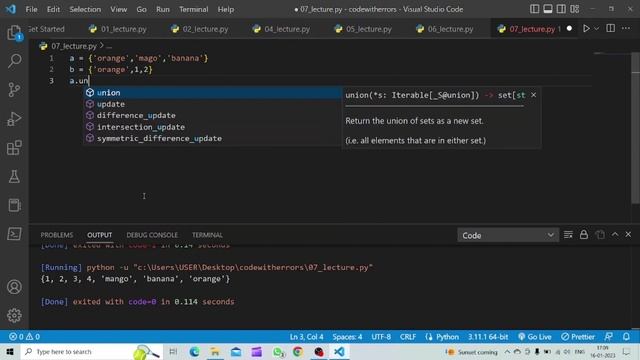Select intersection_update suggestion
Viewport: 640px width, 360px height.
(212, 127)
